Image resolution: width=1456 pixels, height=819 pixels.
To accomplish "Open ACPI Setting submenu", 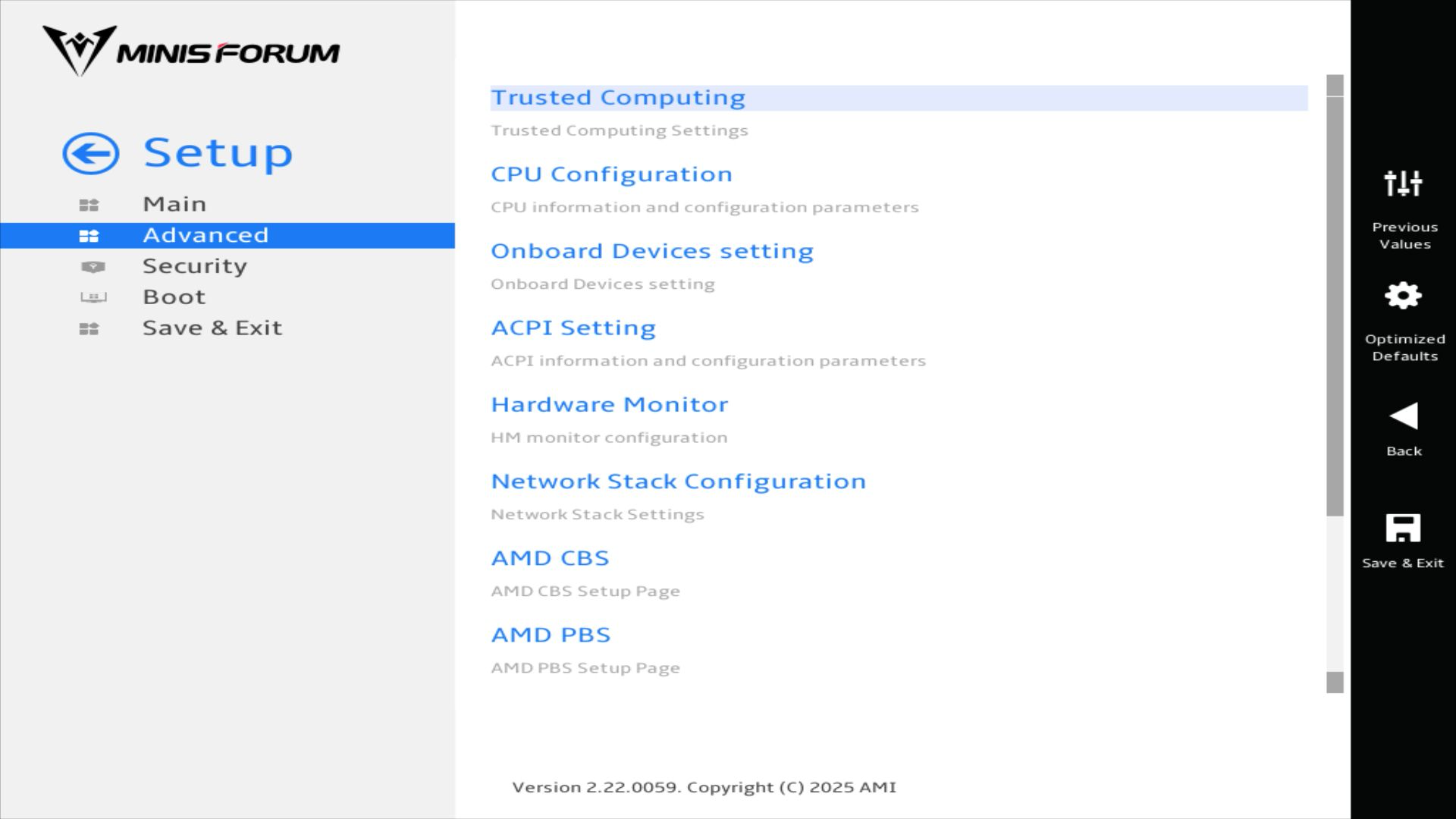I will [x=573, y=328].
